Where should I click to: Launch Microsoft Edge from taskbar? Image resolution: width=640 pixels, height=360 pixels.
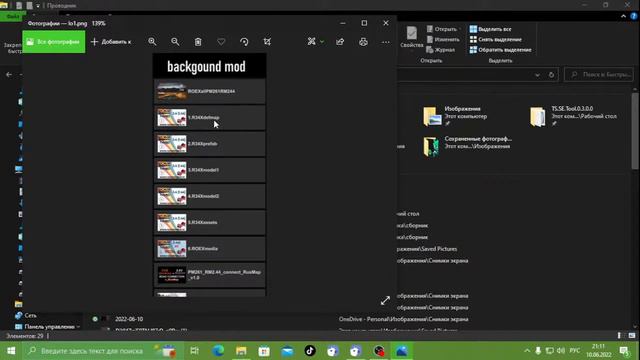click(x=218, y=351)
